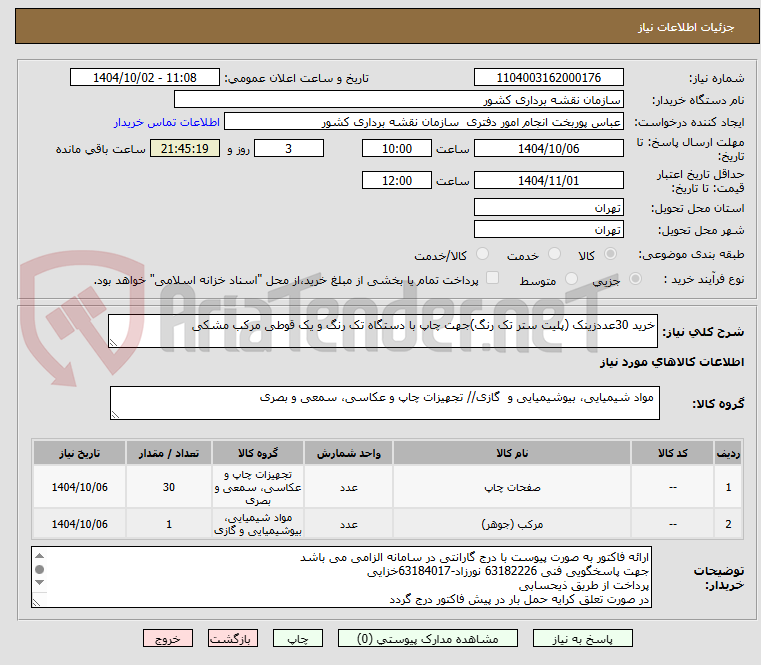Image resolution: width=761 pixels, height=665 pixels.
Task: Click the چاپ print button
Action: tap(298, 638)
